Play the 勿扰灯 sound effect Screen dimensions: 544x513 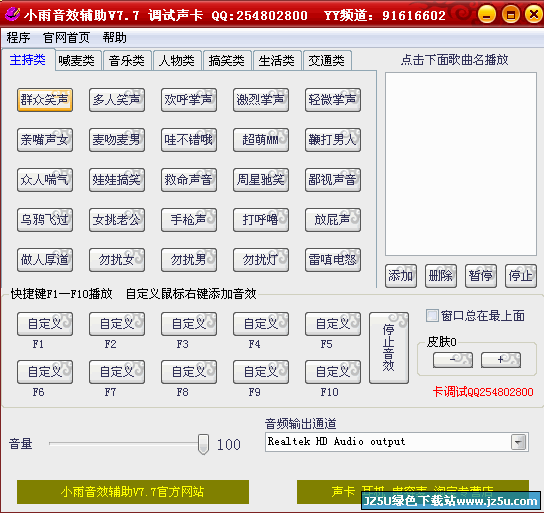tap(261, 259)
